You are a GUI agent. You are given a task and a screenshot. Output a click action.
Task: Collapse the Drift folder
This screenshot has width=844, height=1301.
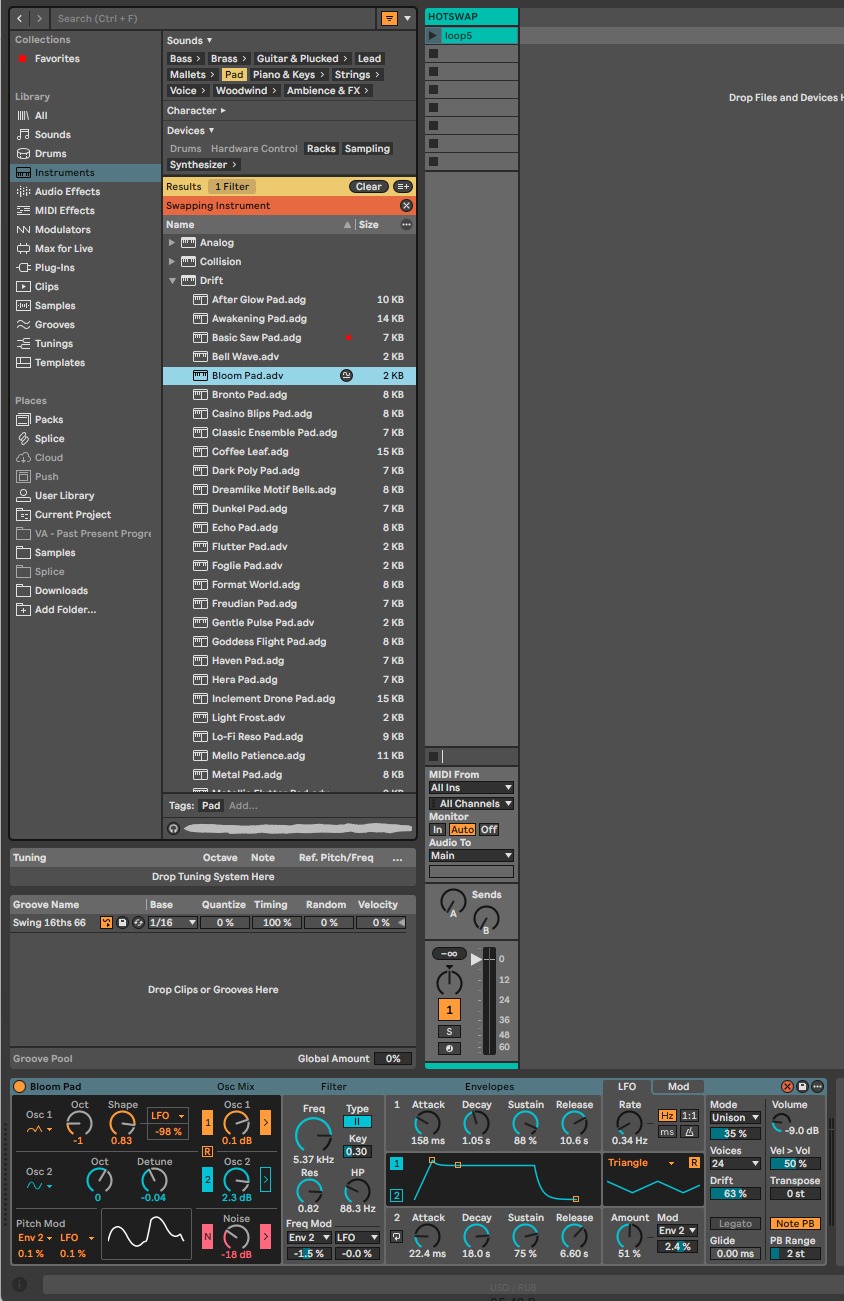tap(172, 281)
